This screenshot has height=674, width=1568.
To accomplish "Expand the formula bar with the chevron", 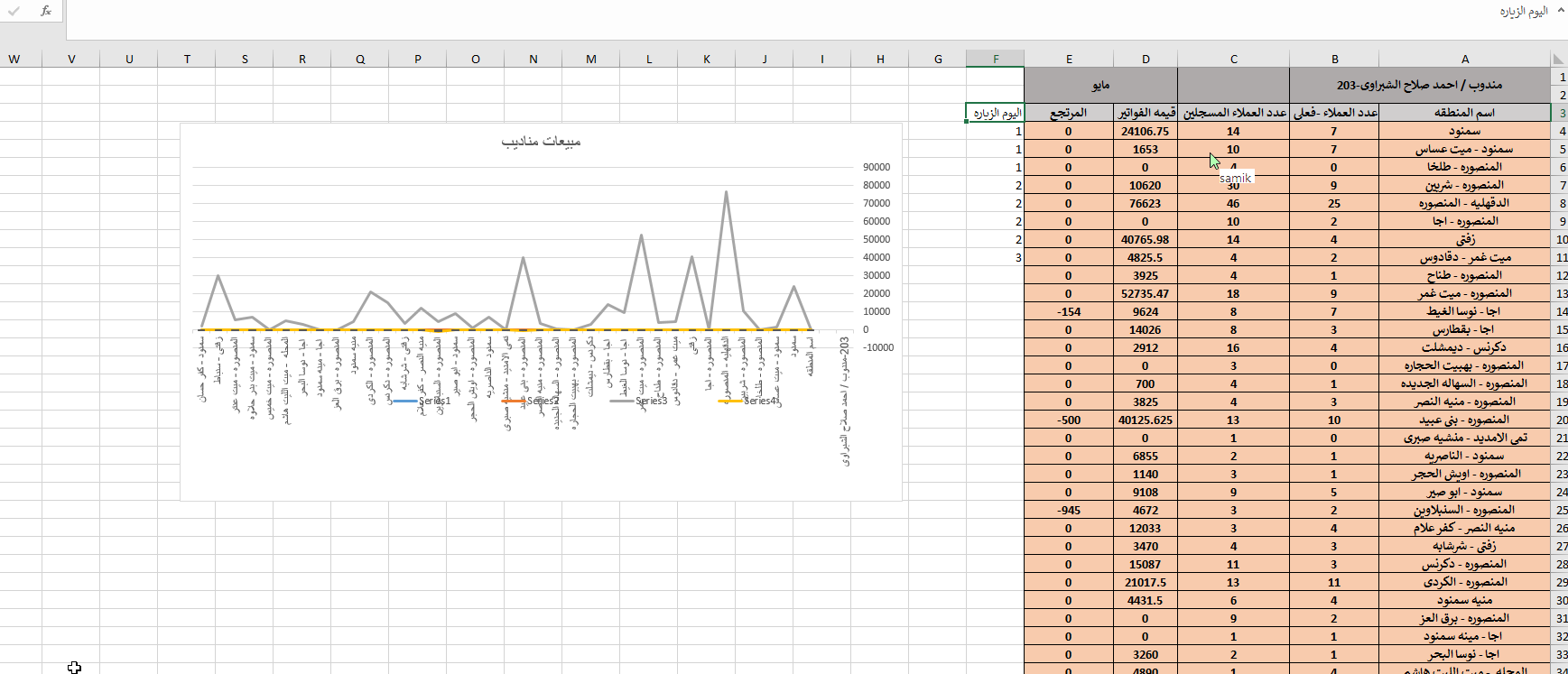I will click(1562, 10).
